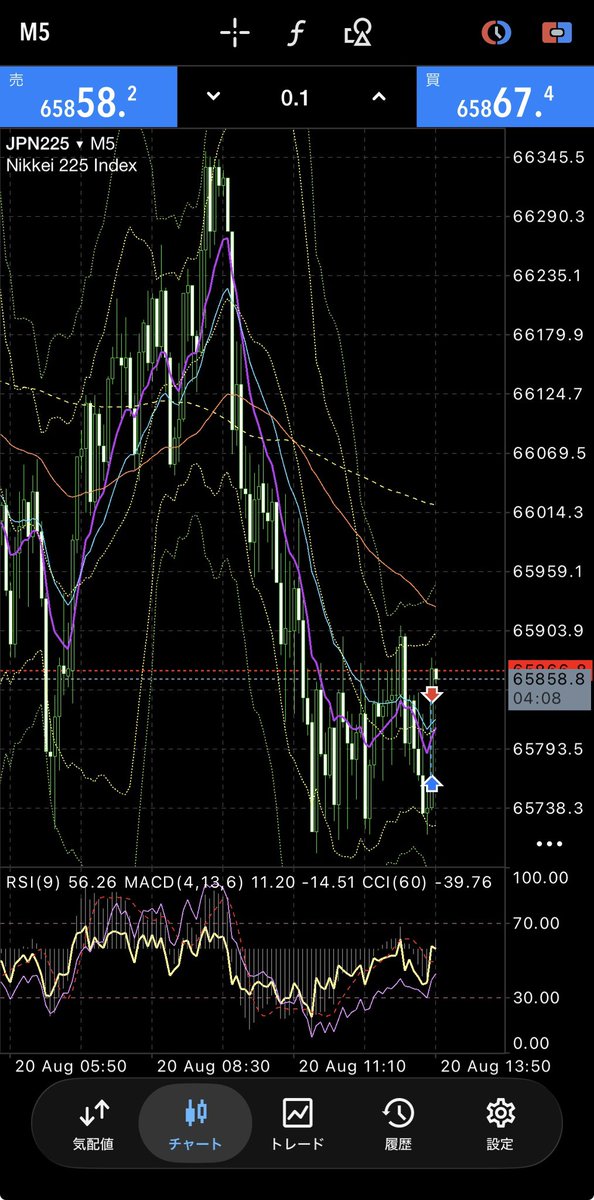
Task: Tap the red down arrow marker
Action: (432, 694)
